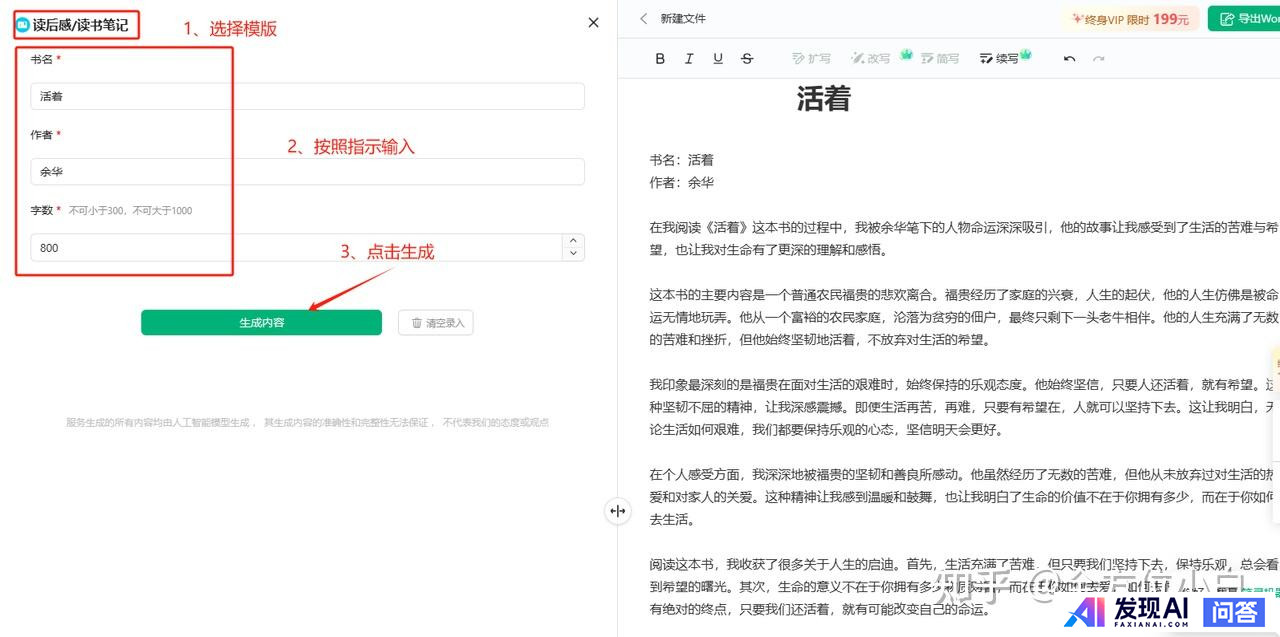Open the 终身VIP 限时199元 offer
The width and height of the screenshot is (1280, 637).
(x=1129, y=19)
